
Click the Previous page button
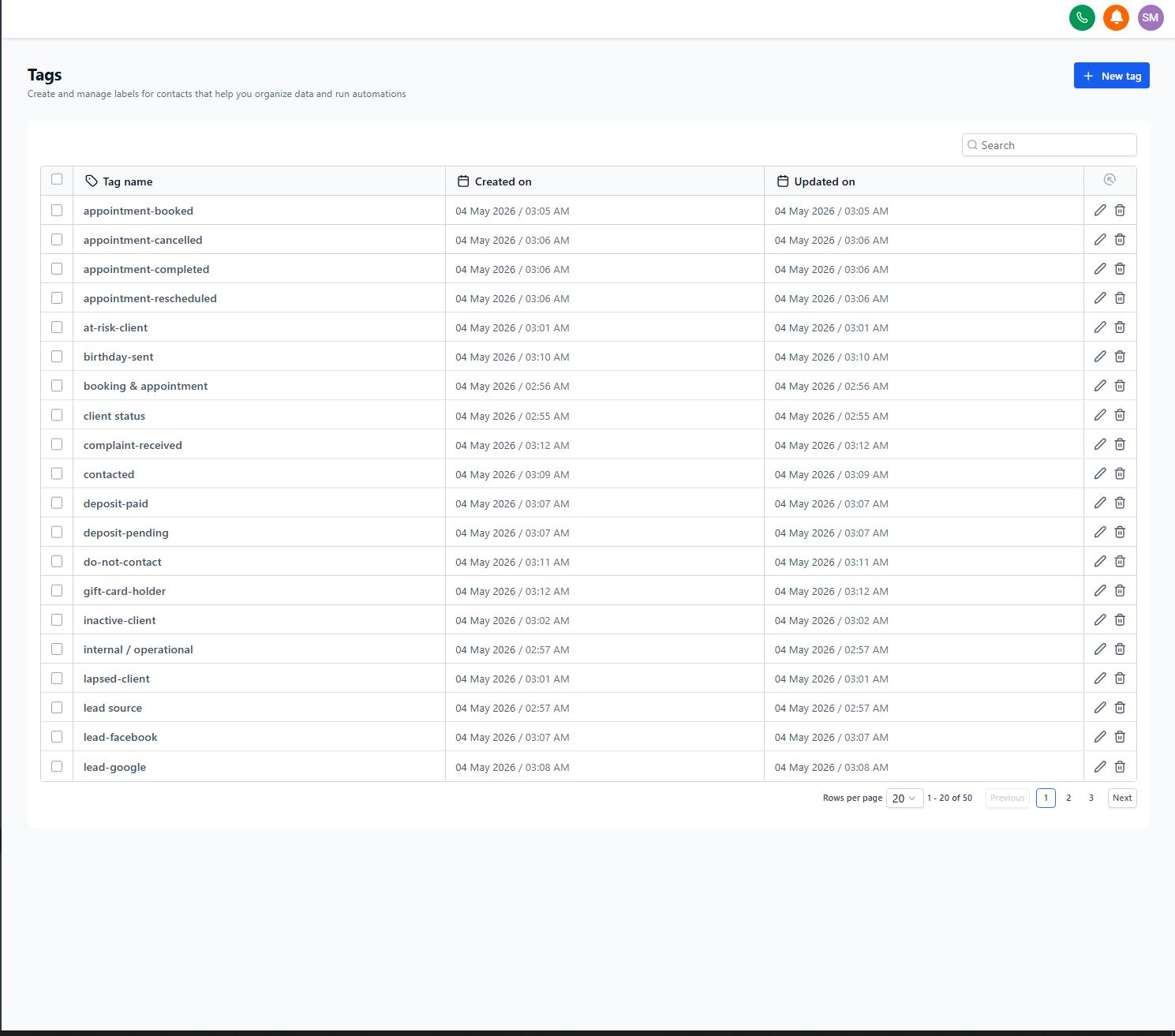pyautogui.click(x=1008, y=798)
